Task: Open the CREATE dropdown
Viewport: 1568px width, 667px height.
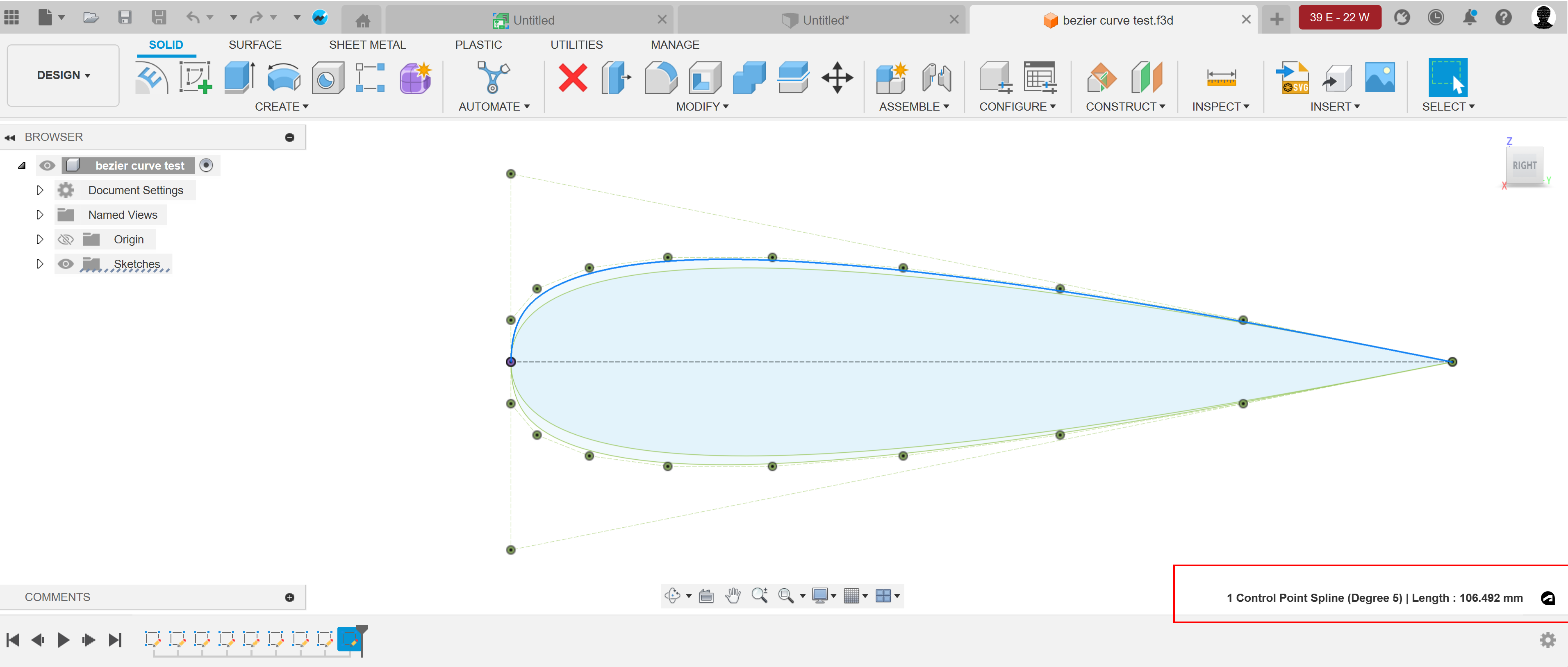Action: click(x=282, y=106)
